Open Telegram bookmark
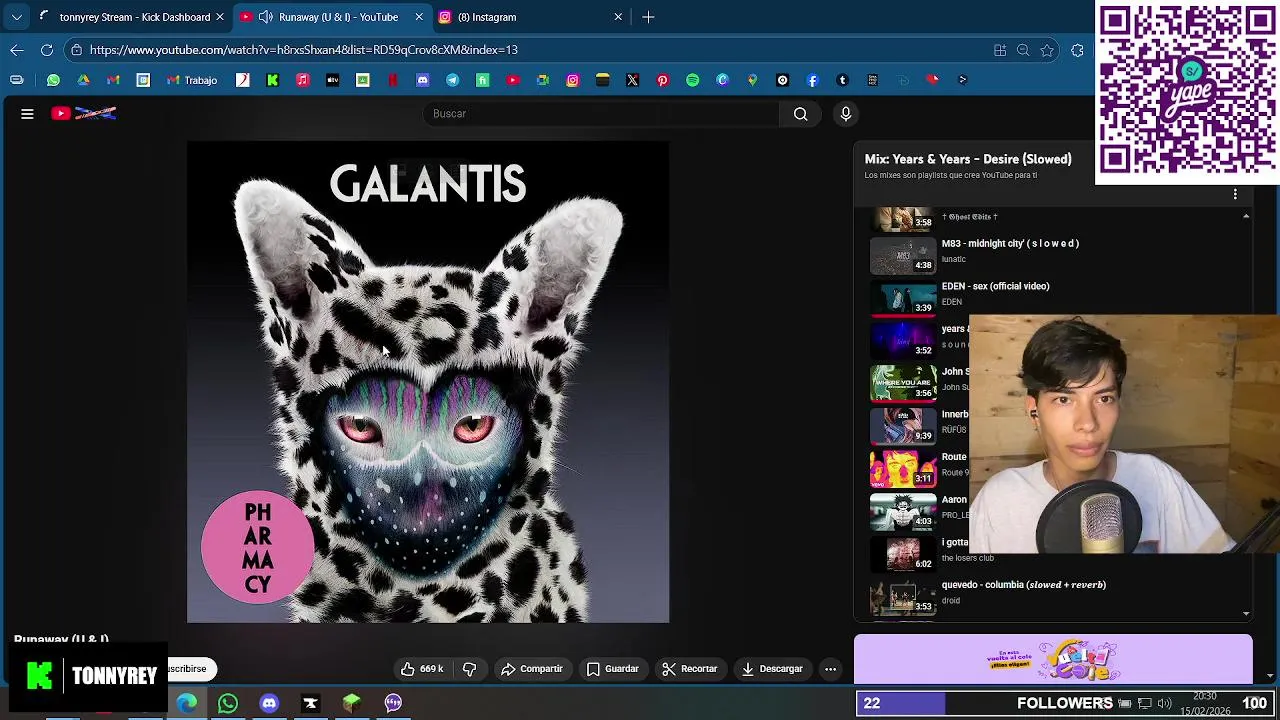This screenshot has width=1280, height=720. 452,80
